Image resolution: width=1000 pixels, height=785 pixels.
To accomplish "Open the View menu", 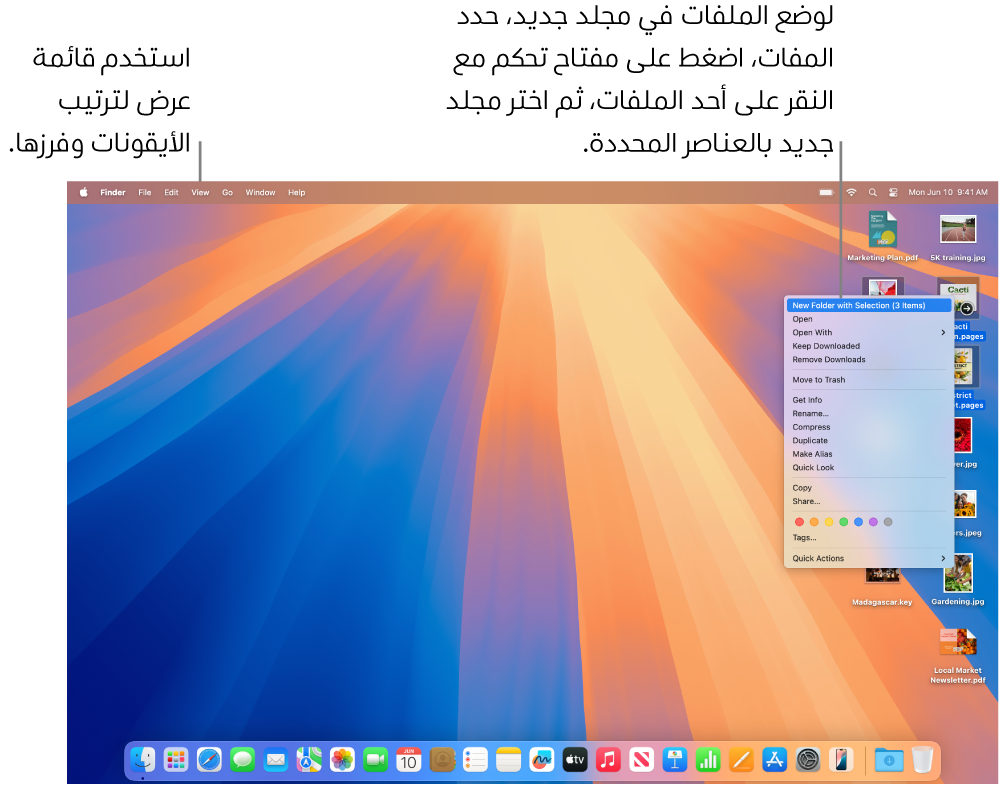I will pyautogui.click(x=200, y=192).
